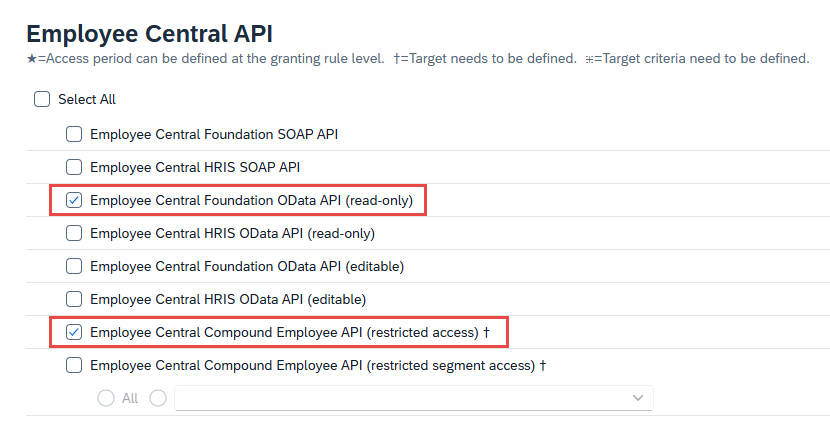Check Compound Employee API (restricted segment access) checkbox
Viewport: 830px width, 441px height.
74,365
